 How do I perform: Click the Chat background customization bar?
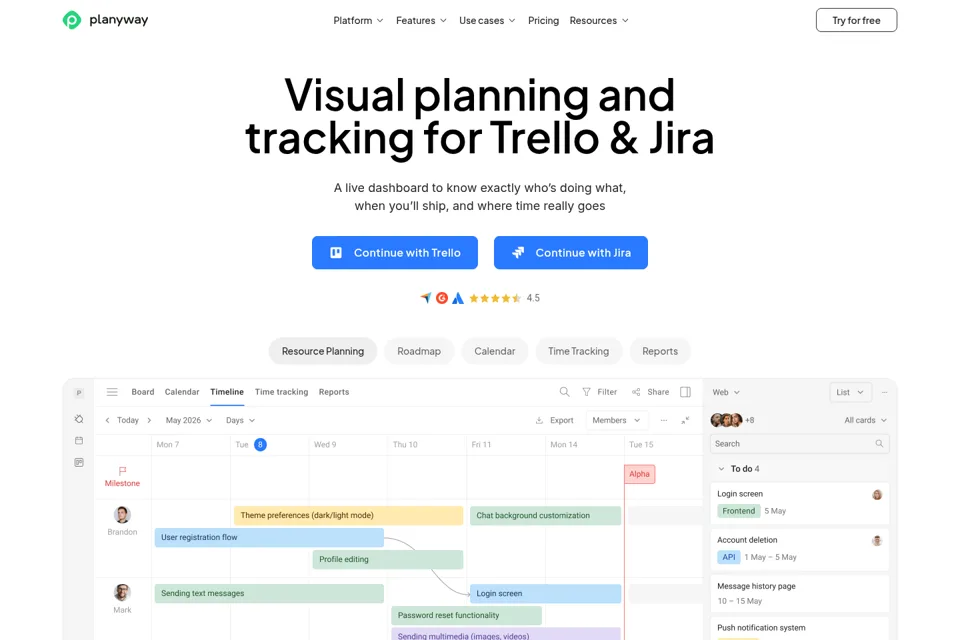click(x=546, y=515)
